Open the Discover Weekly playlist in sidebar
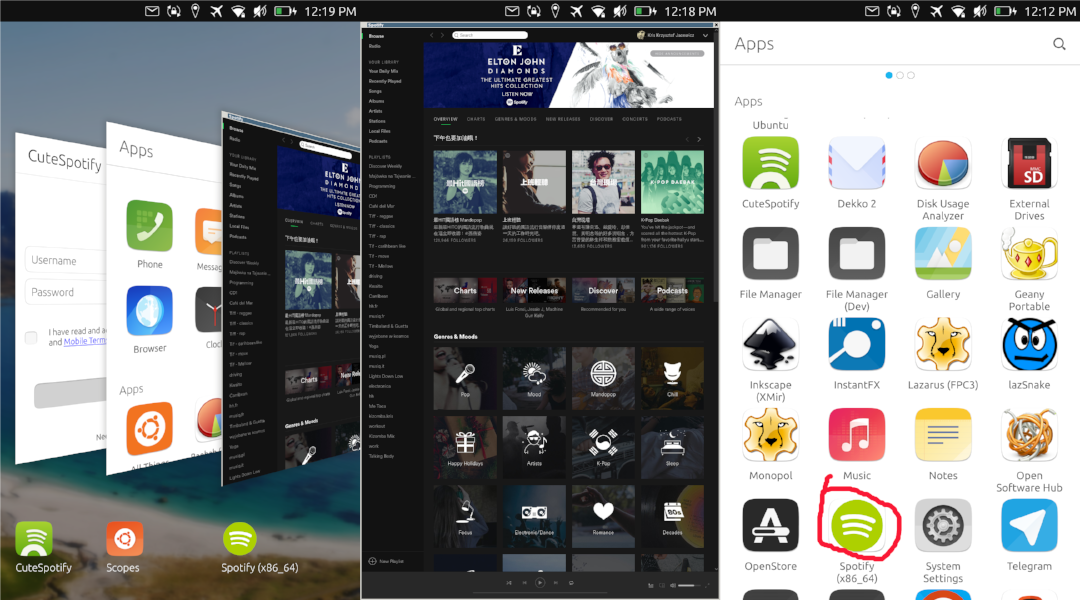The height and width of the screenshot is (600, 1080). (386, 166)
